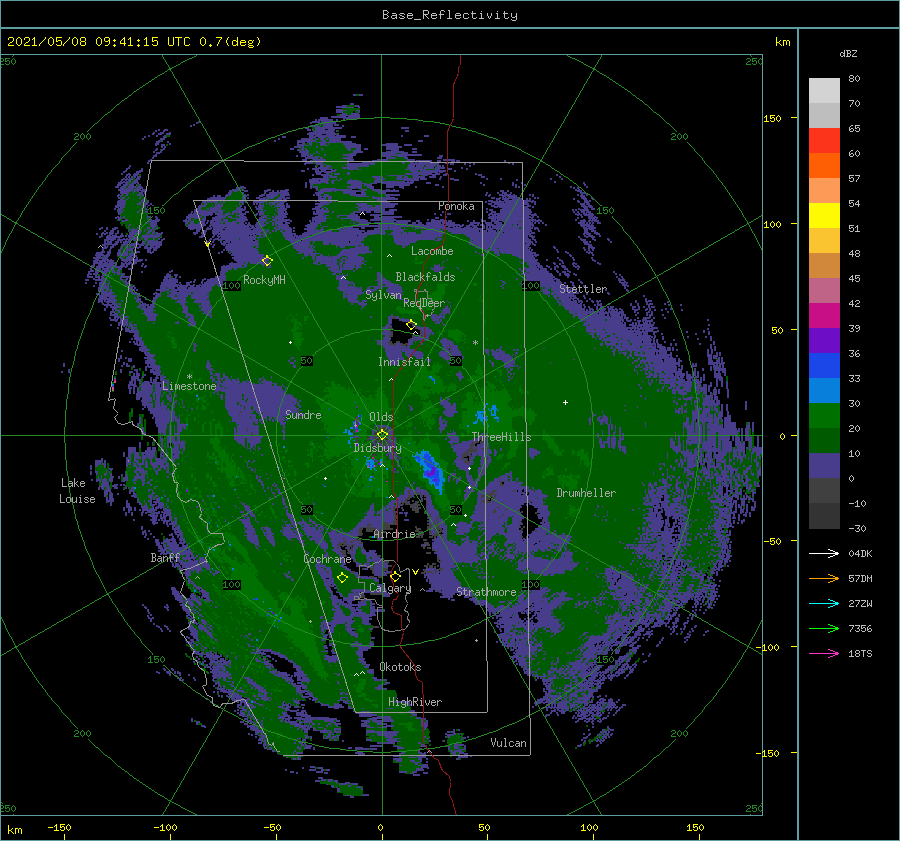Click the Limestone label
Viewport: 900px width, 841px height.
(x=189, y=386)
